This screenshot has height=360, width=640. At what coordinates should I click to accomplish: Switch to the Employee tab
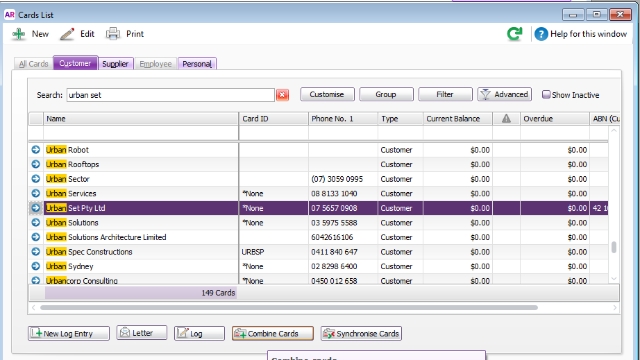click(x=156, y=64)
